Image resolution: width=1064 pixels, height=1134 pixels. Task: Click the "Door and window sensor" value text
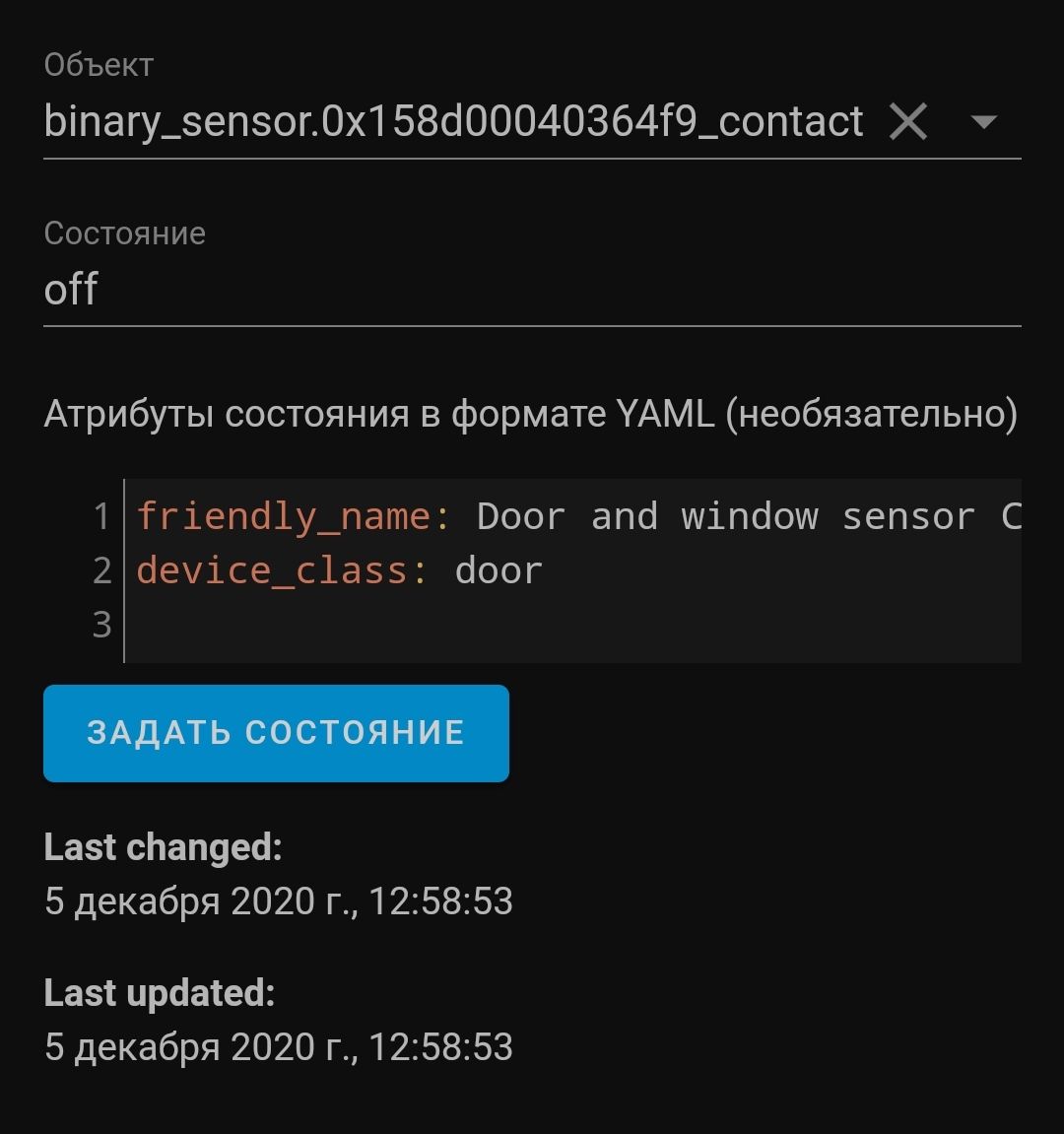pos(725,516)
